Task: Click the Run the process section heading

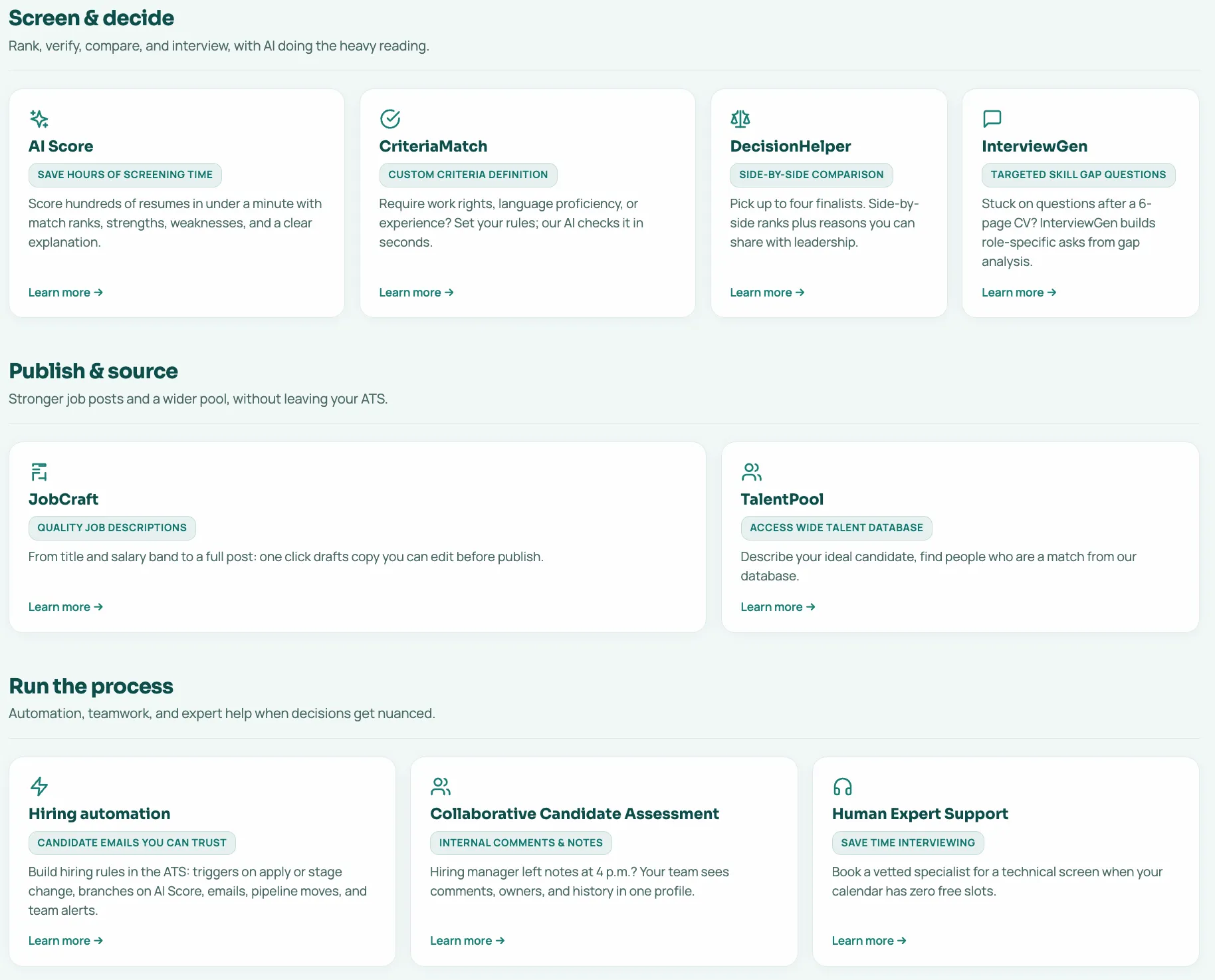Action: coord(91,686)
